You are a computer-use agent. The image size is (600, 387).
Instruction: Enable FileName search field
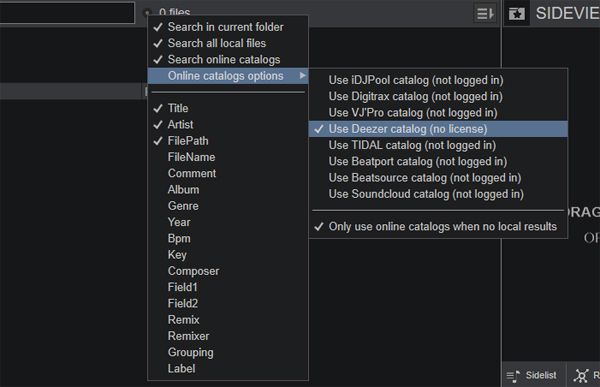click(x=228, y=157)
